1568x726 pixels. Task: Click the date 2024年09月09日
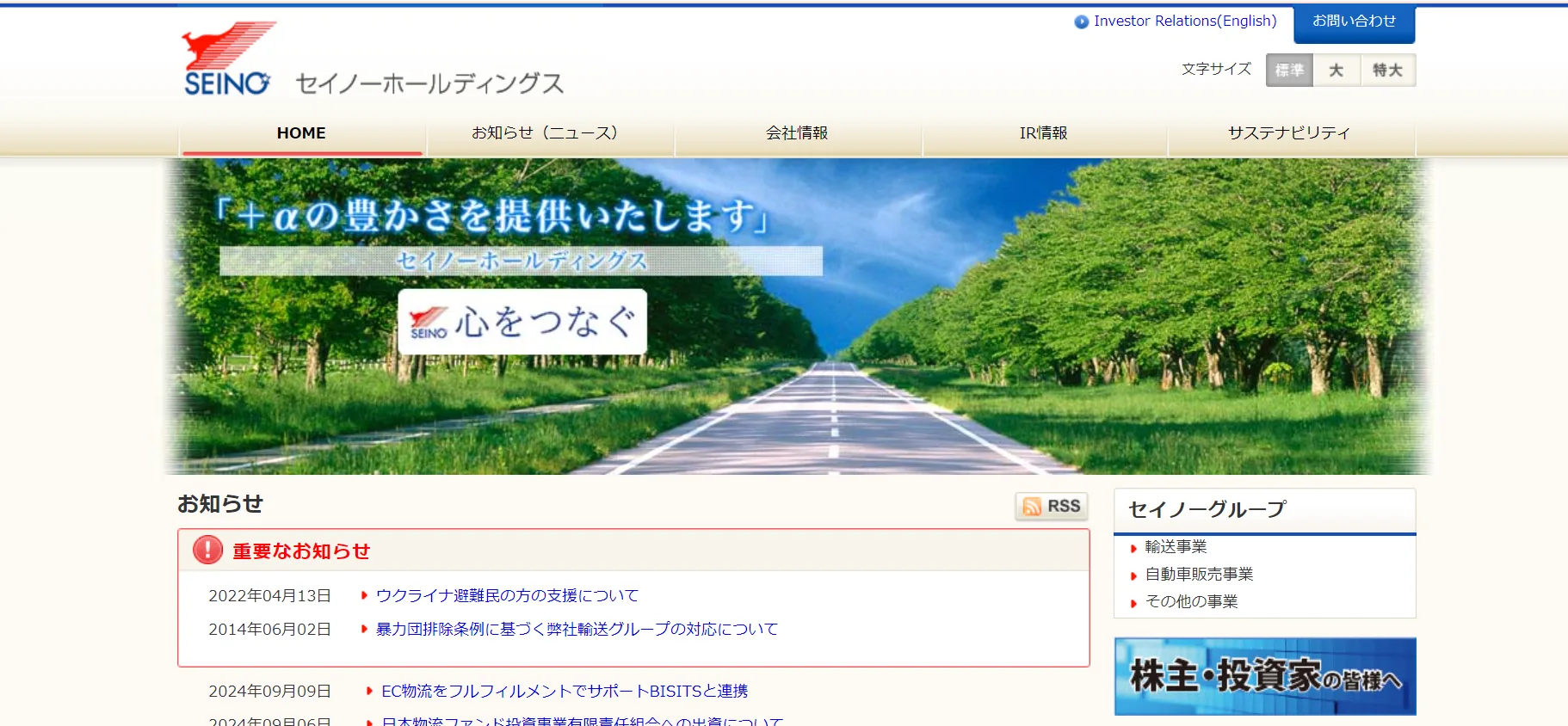pyautogui.click(x=269, y=691)
